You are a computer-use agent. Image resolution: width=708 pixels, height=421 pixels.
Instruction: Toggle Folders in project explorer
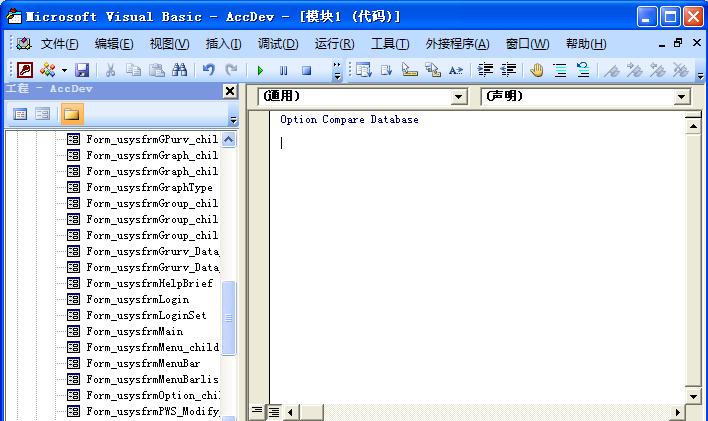tap(72, 114)
